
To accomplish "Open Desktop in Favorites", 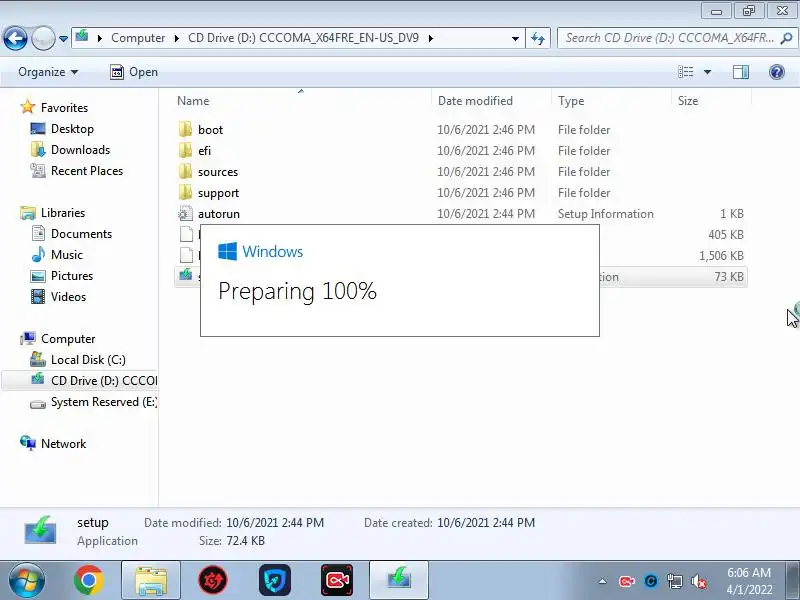I will coord(72,129).
